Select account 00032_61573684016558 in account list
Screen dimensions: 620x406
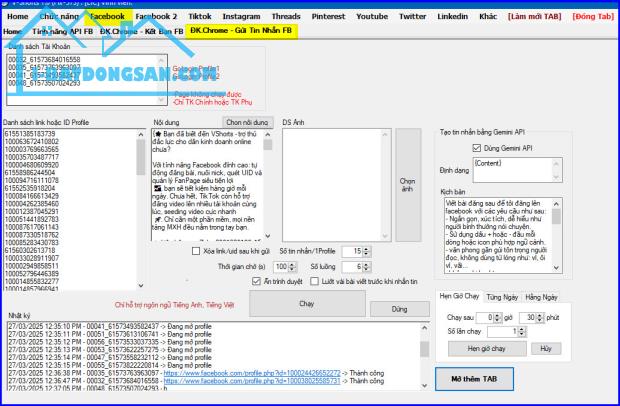pyautogui.click(x=44, y=59)
